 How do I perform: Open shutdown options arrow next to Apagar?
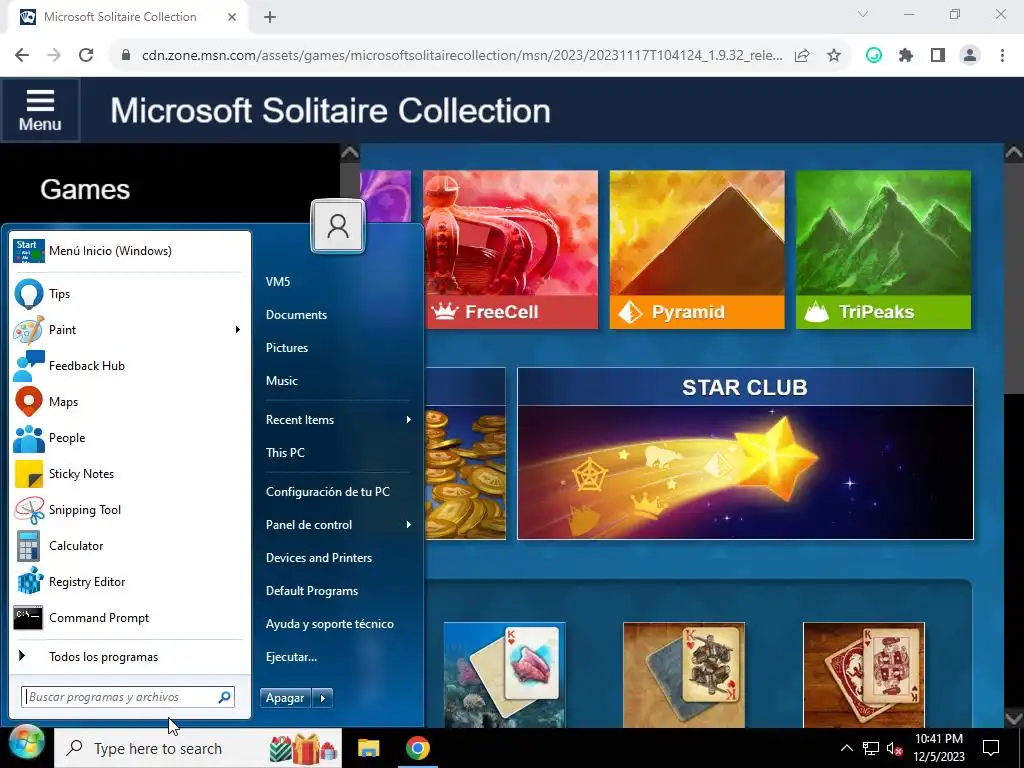pos(323,698)
